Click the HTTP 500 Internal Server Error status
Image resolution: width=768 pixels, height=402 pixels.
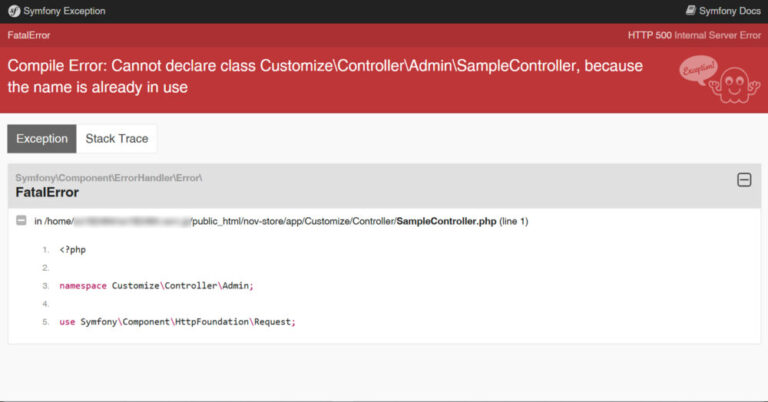[694, 35]
